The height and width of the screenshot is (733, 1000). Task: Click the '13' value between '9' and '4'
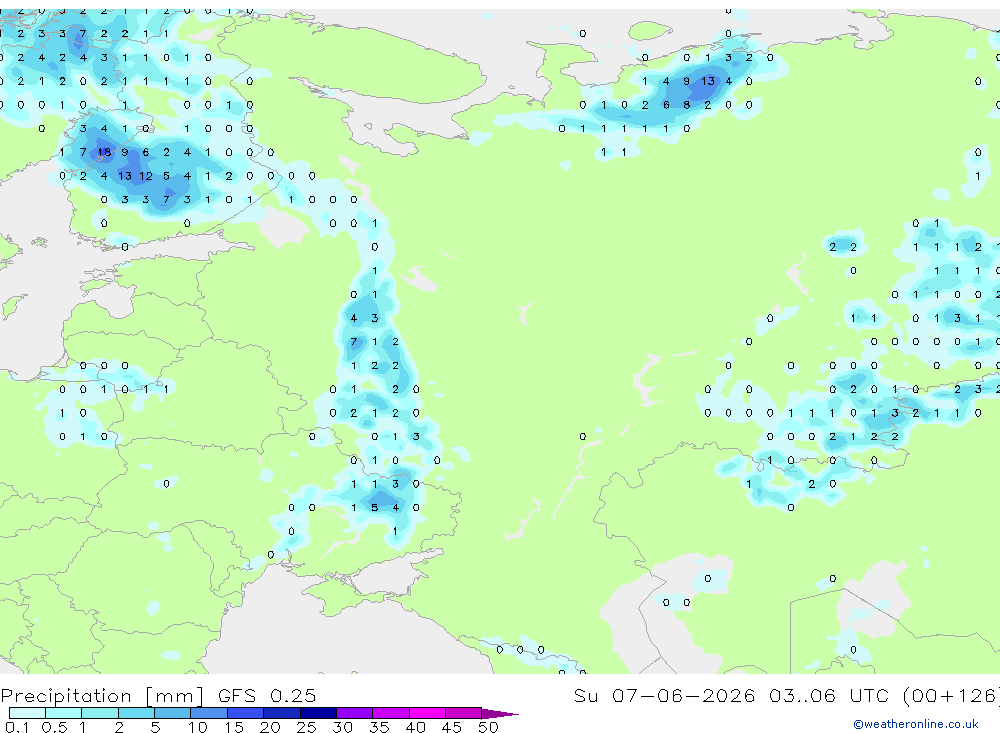pyautogui.click(x=708, y=81)
